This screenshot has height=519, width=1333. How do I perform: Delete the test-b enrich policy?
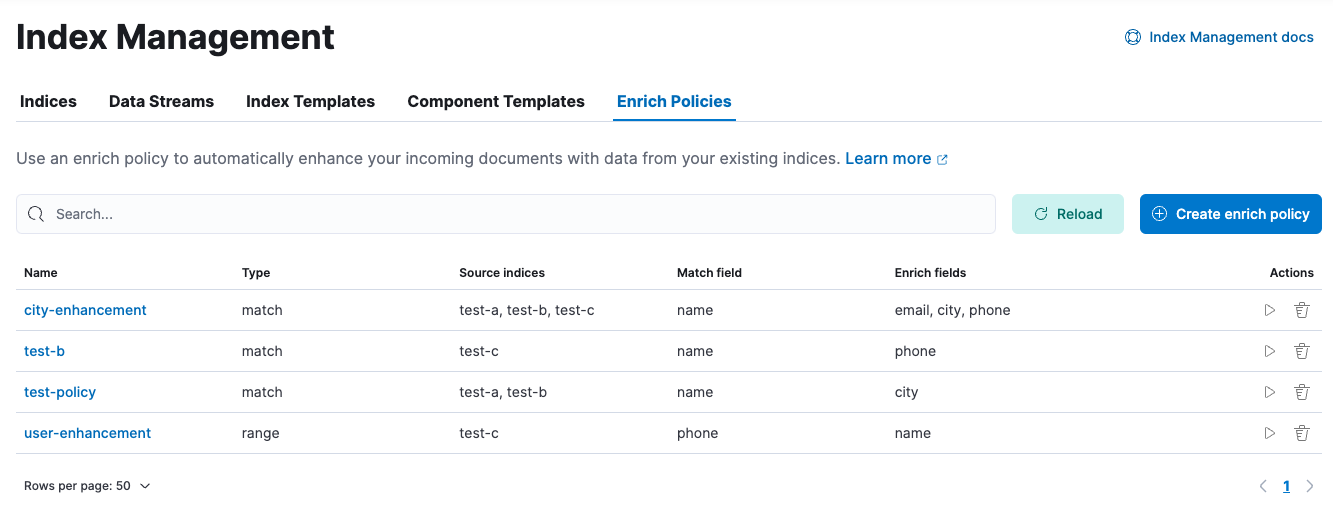(x=1302, y=351)
